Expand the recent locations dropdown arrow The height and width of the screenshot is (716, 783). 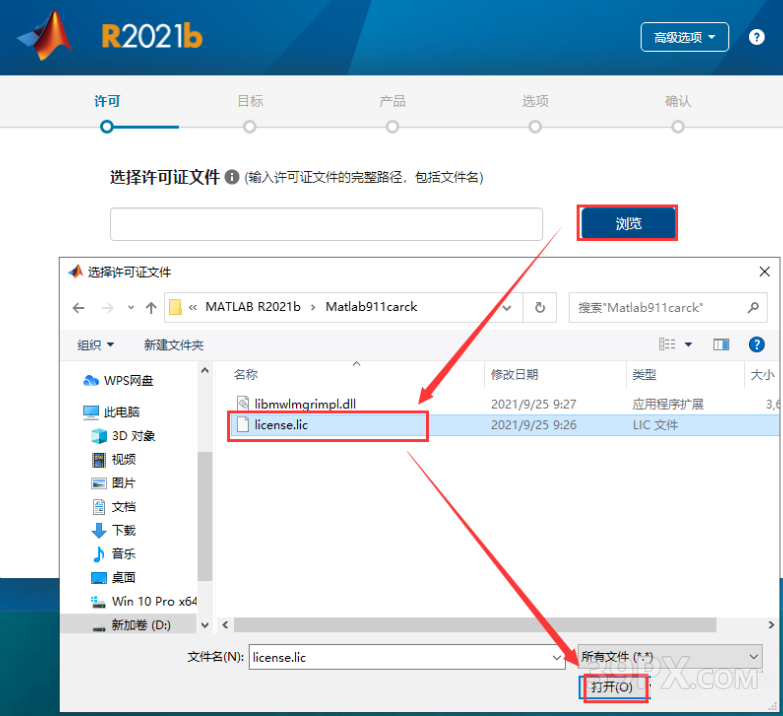tap(131, 308)
